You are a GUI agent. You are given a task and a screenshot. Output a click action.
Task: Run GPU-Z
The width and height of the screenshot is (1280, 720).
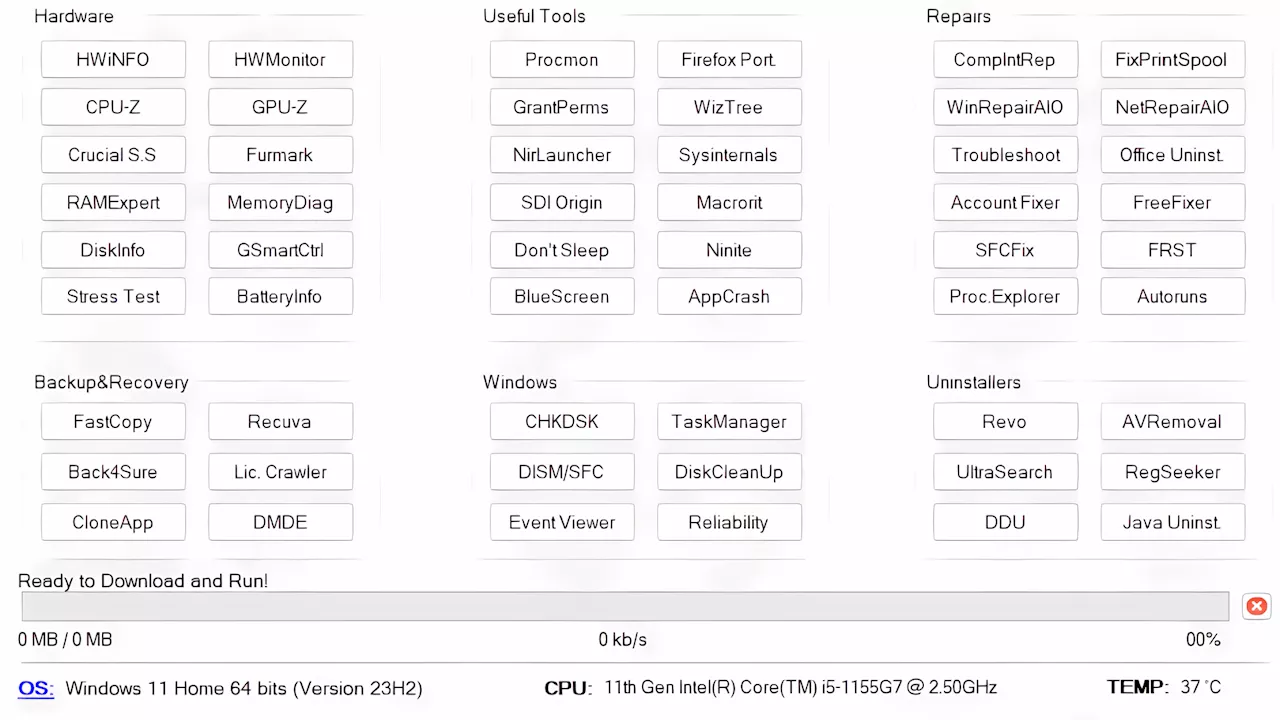[x=280, y=107]
